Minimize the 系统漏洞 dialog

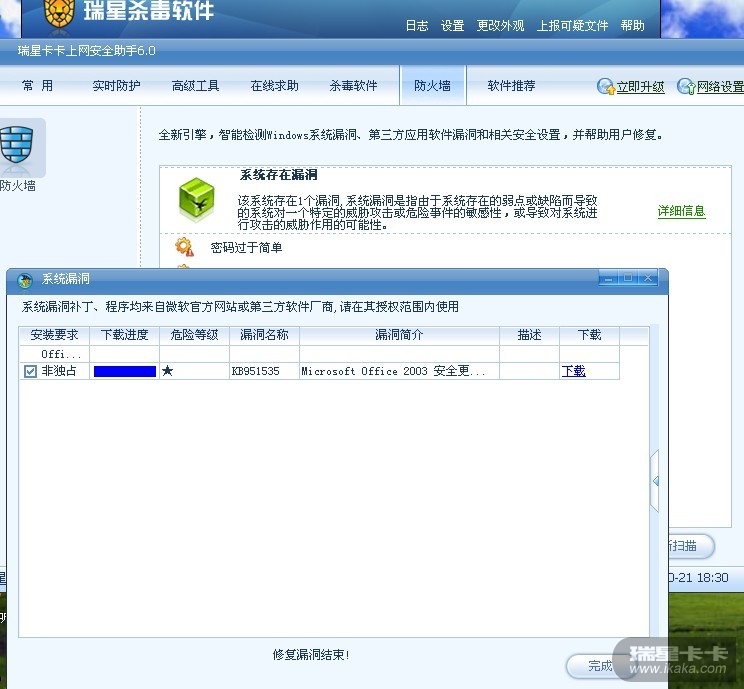(x=608, y=278)
